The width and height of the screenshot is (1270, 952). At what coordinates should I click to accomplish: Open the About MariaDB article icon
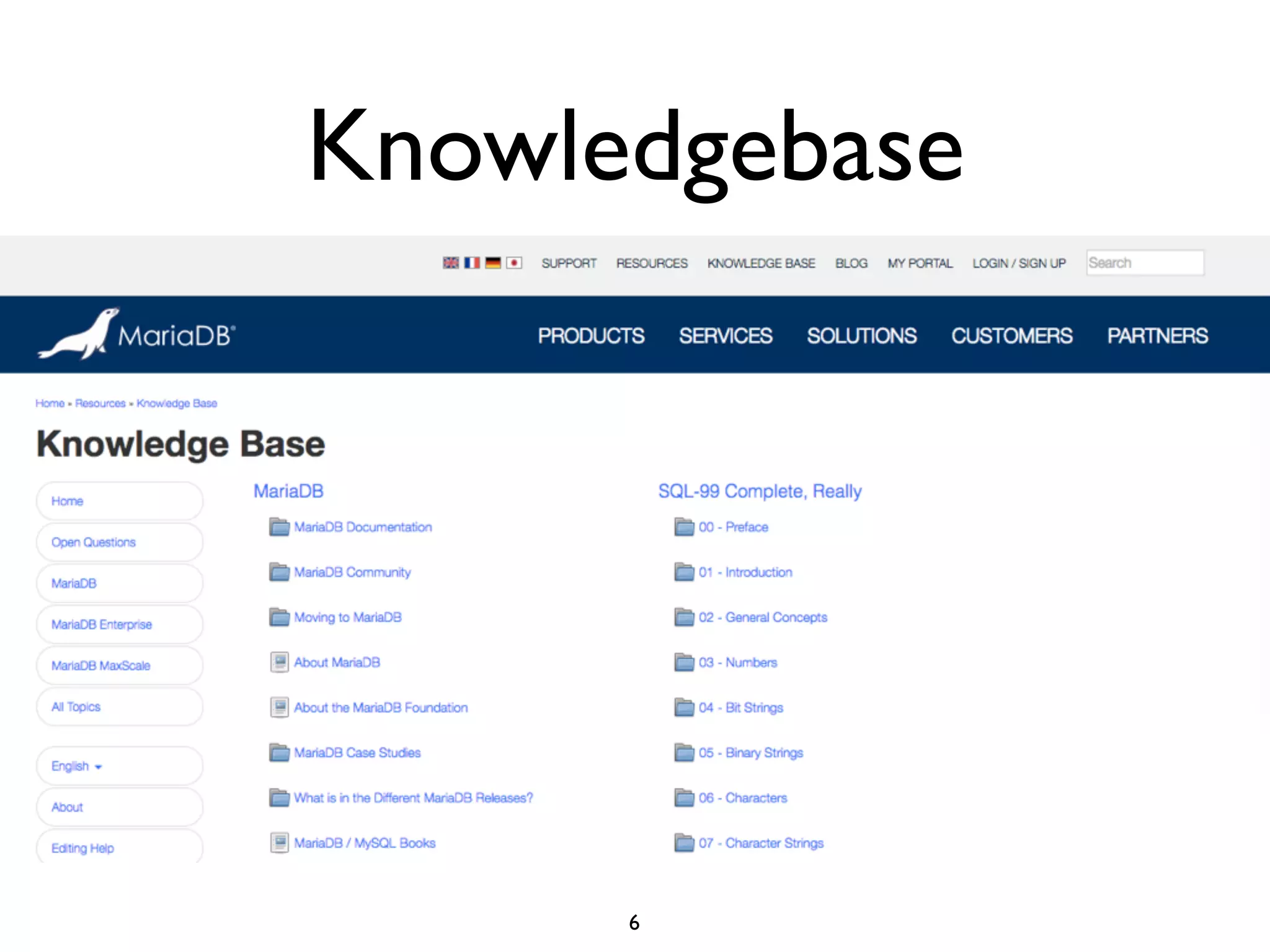point(280,663)
